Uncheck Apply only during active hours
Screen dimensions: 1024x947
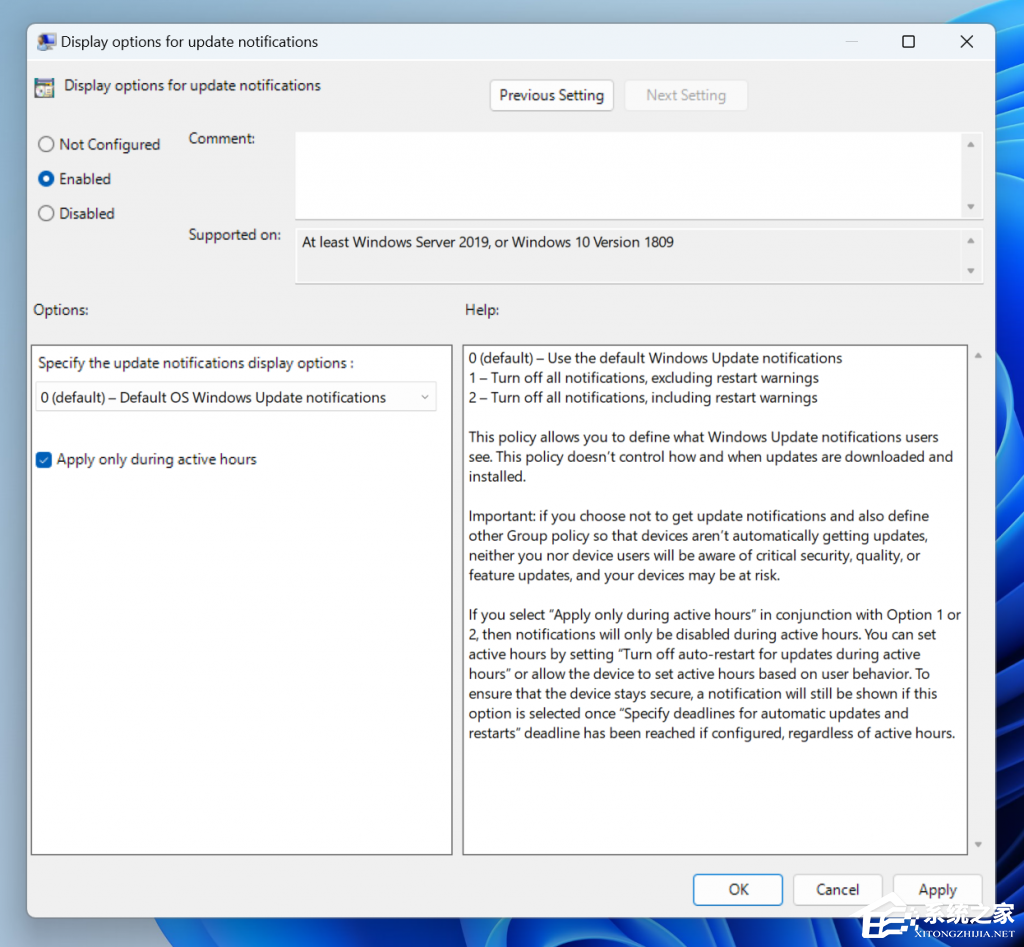[42, 459]
